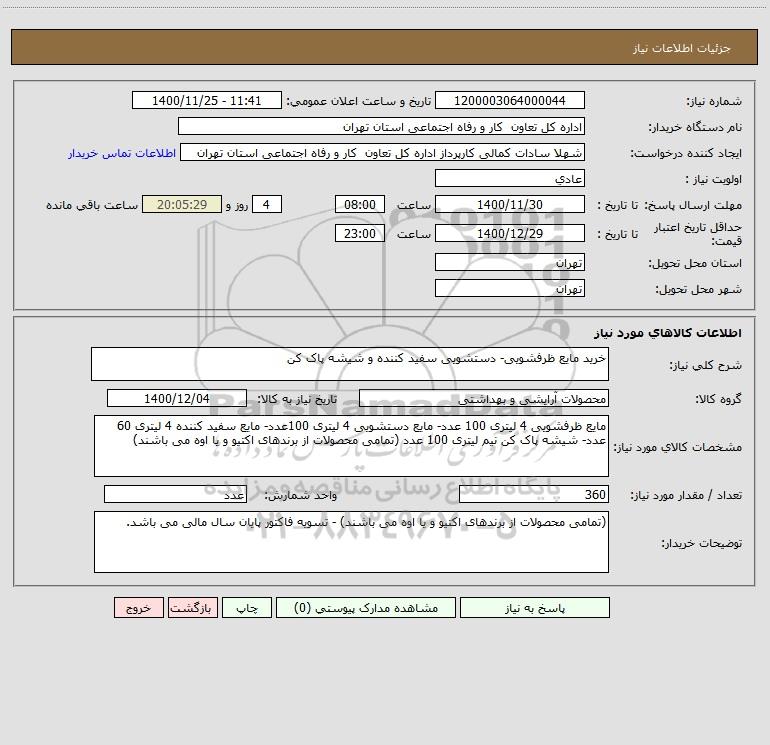The height and width of the screenshot is (745, 770).
Task: Click the حداقل تاریخ اعتبار قیمت label
Action: pyautogui.click(x=698, y=234)
